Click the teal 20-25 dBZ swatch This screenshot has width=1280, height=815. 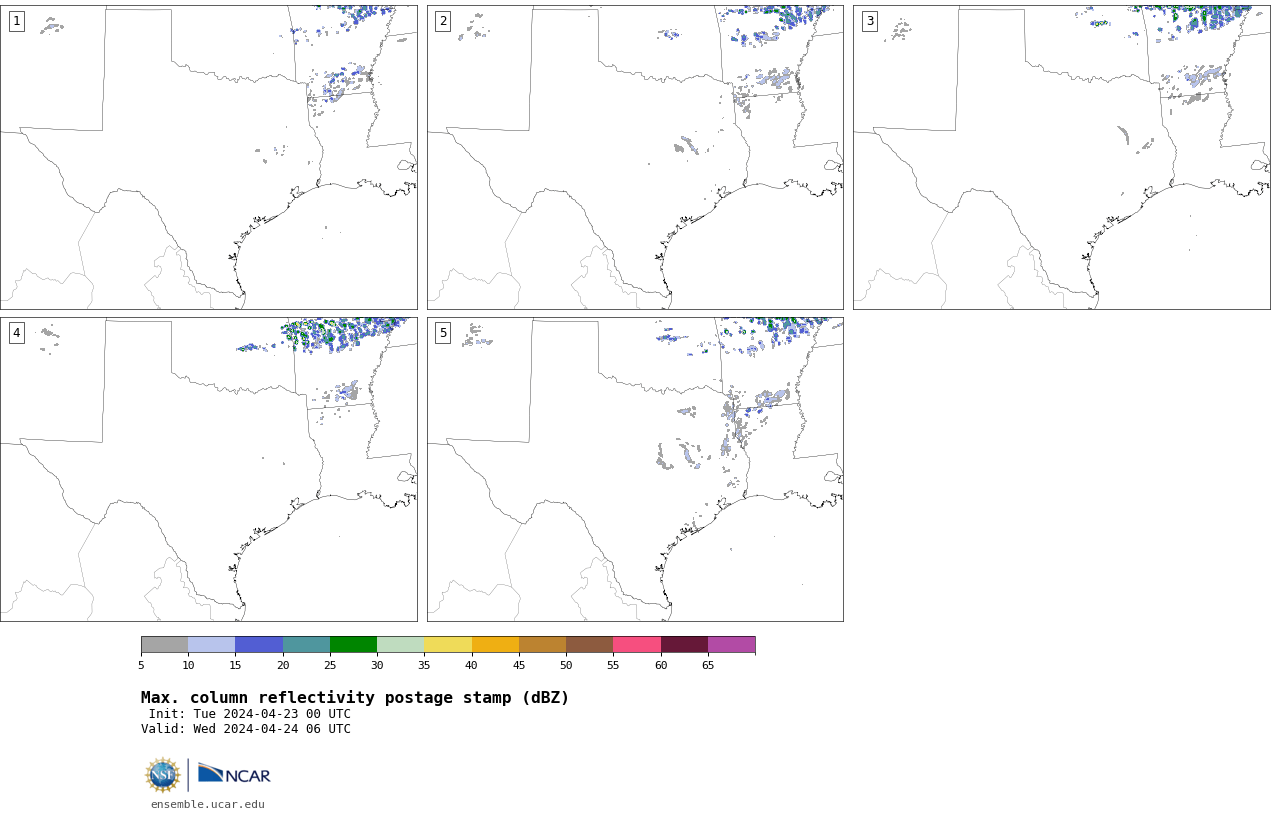point(306,644)
